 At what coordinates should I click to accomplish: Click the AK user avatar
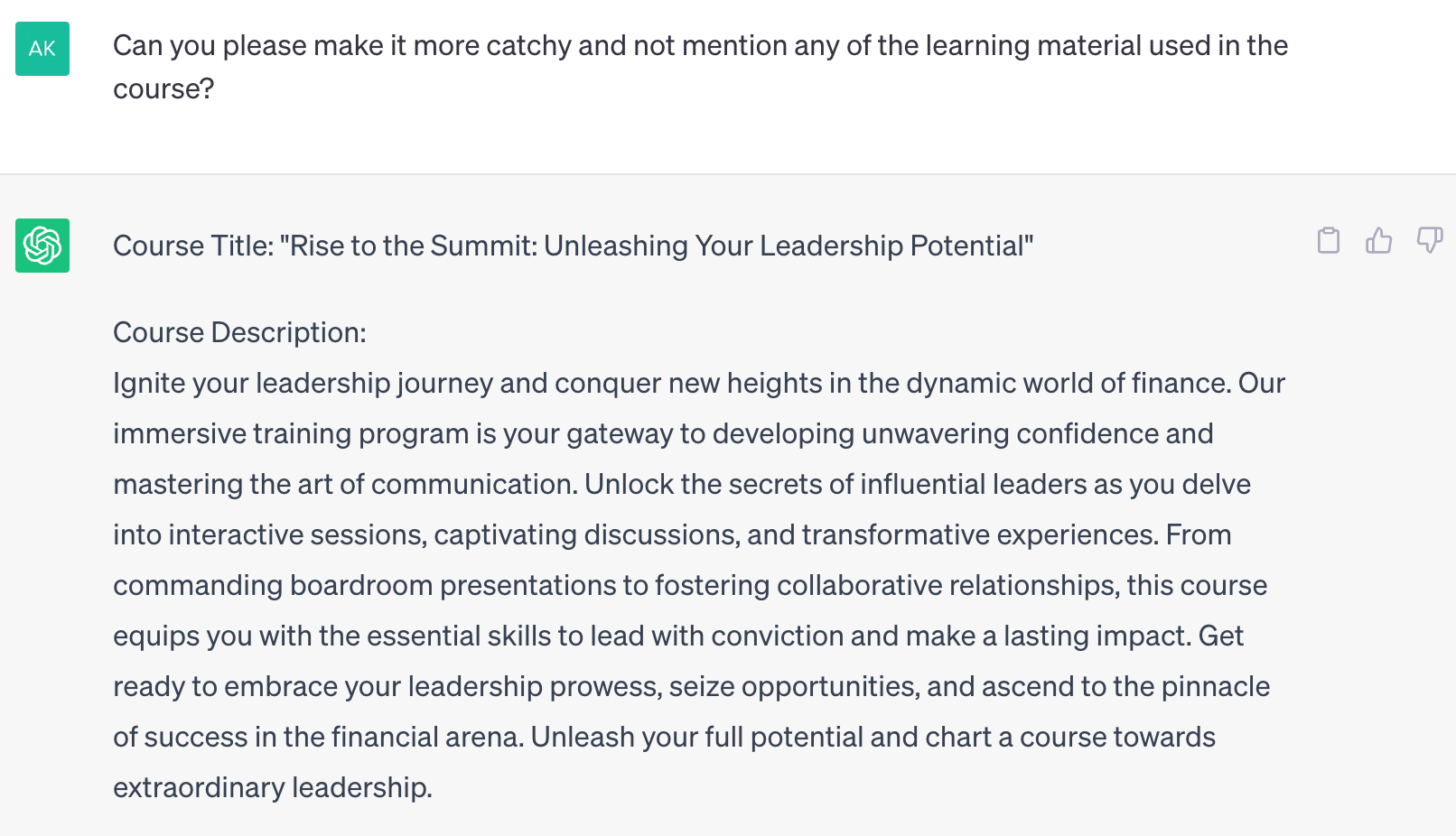click(x=42, y=49)
